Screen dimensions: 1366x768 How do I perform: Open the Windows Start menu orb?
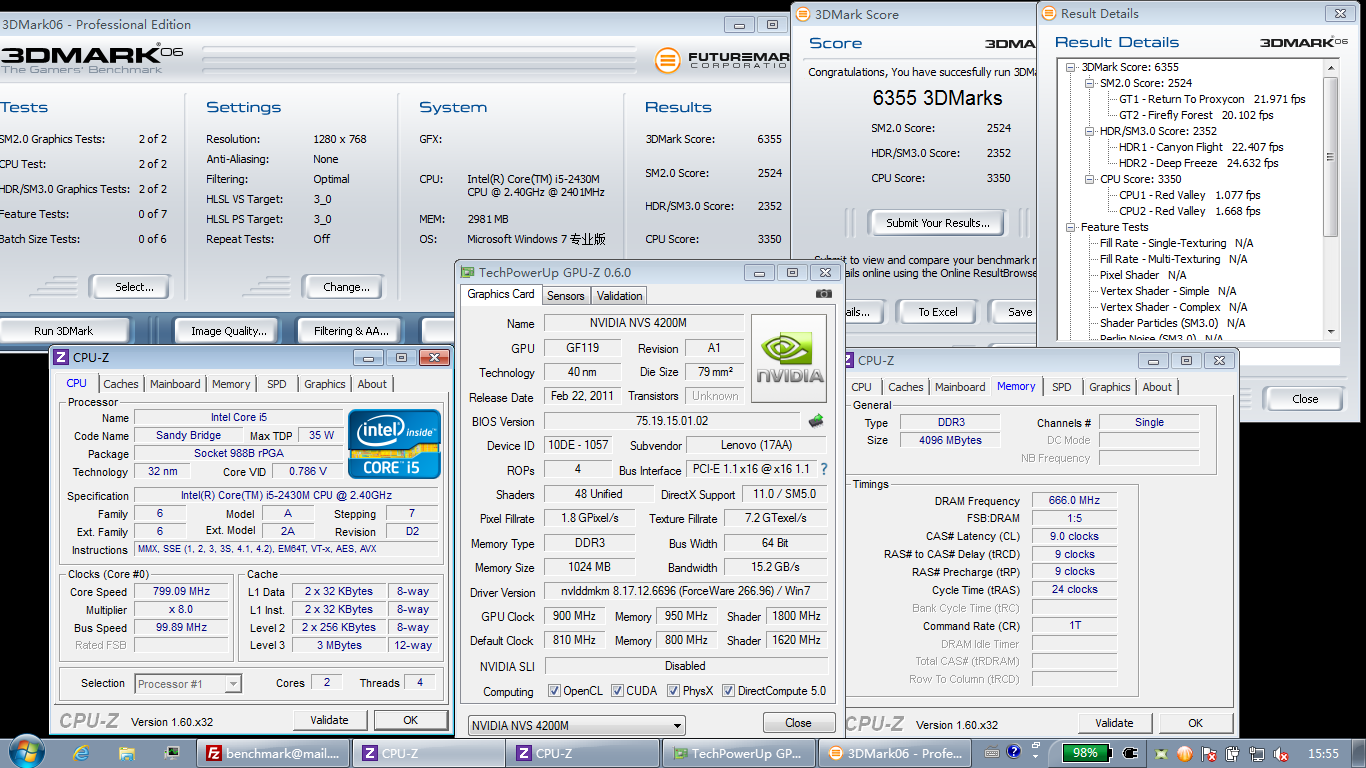[x=25, y=753]
